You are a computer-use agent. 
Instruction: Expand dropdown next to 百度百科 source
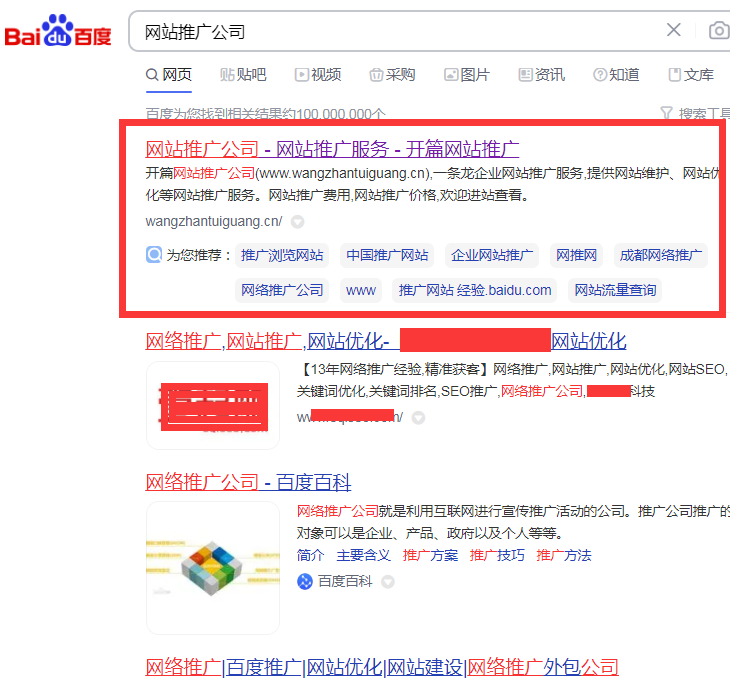tap(388, 581)
